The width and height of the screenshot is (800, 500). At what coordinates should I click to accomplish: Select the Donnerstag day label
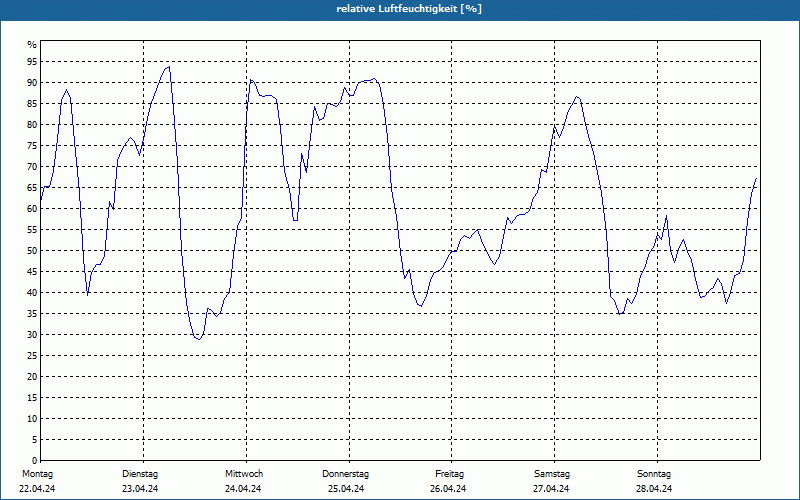(x=345, y=474)
